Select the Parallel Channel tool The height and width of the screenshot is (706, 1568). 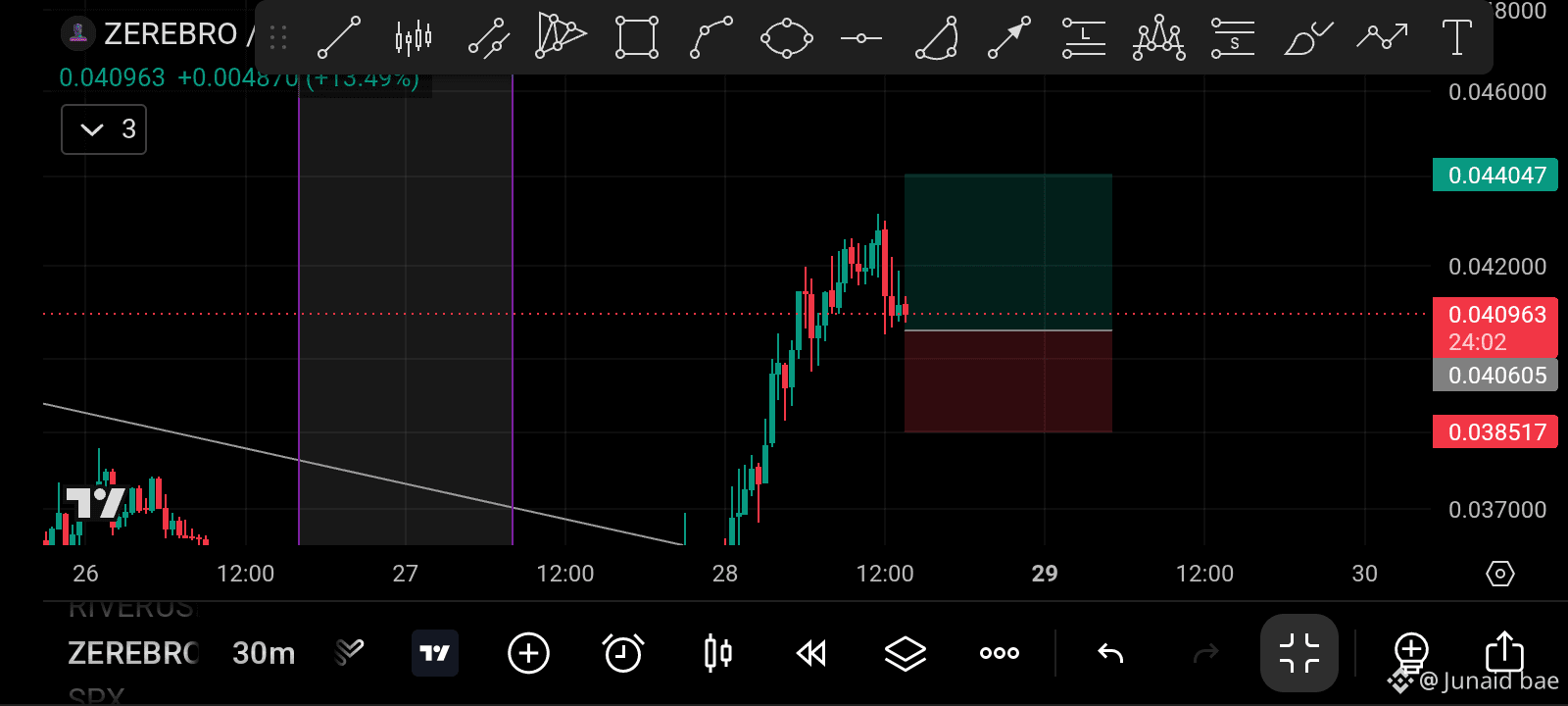tap(488, 37)
